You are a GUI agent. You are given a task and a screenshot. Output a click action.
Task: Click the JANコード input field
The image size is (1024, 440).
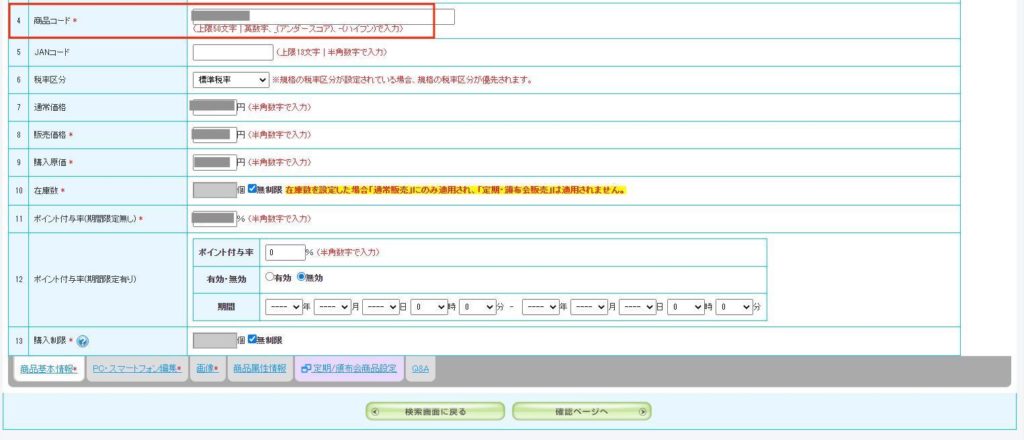click(232, 52)
